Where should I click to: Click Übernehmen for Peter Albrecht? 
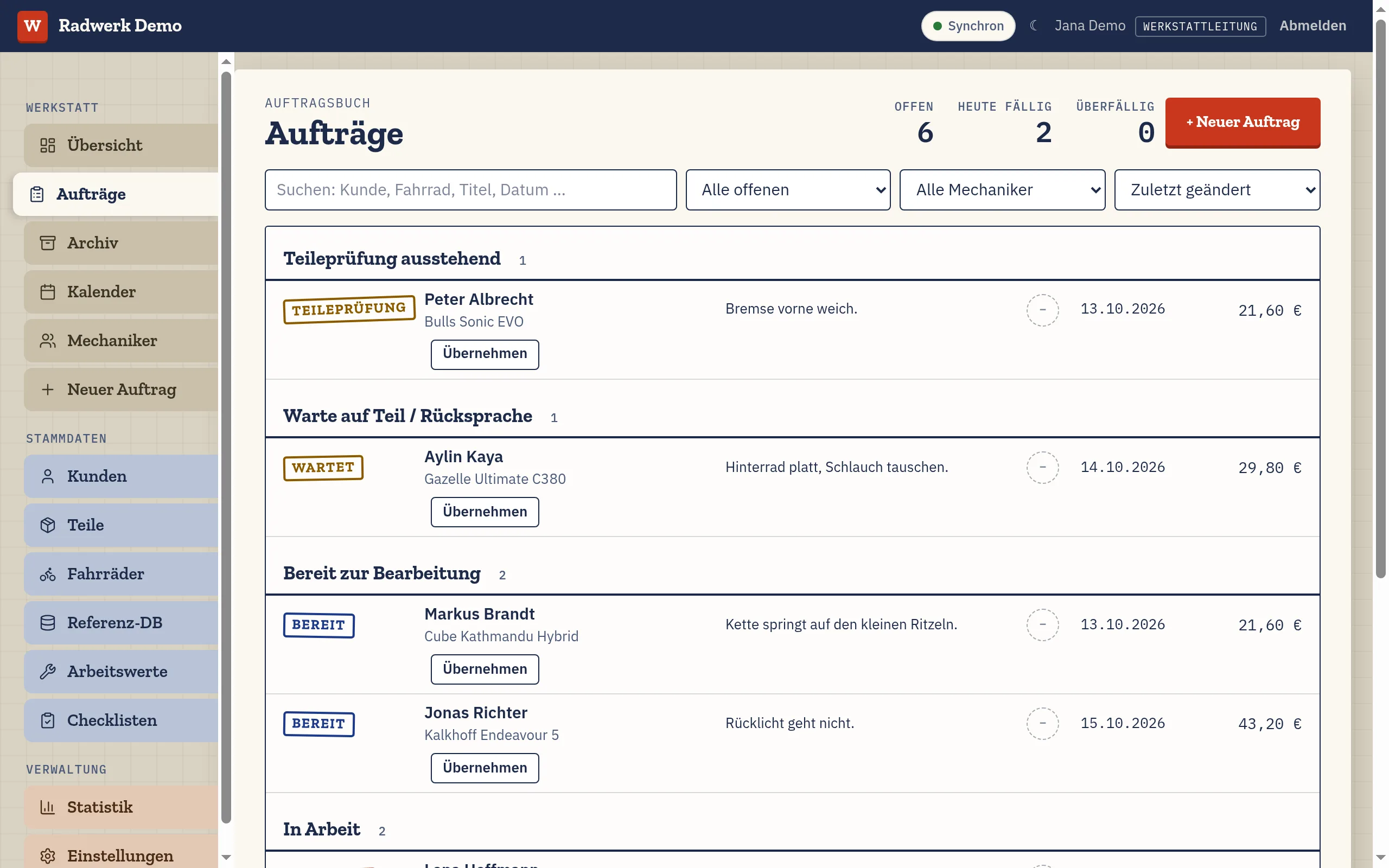point(485,354)
